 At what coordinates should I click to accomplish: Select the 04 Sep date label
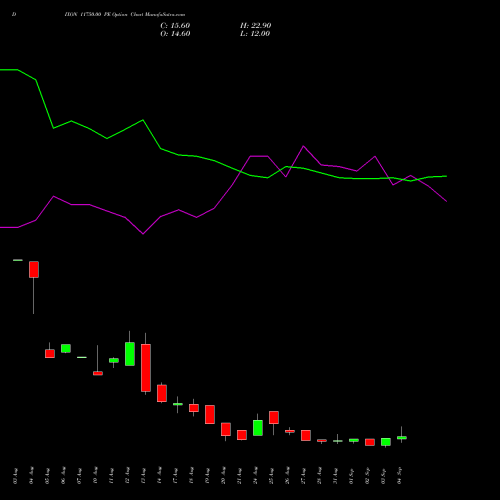[400, 476]
